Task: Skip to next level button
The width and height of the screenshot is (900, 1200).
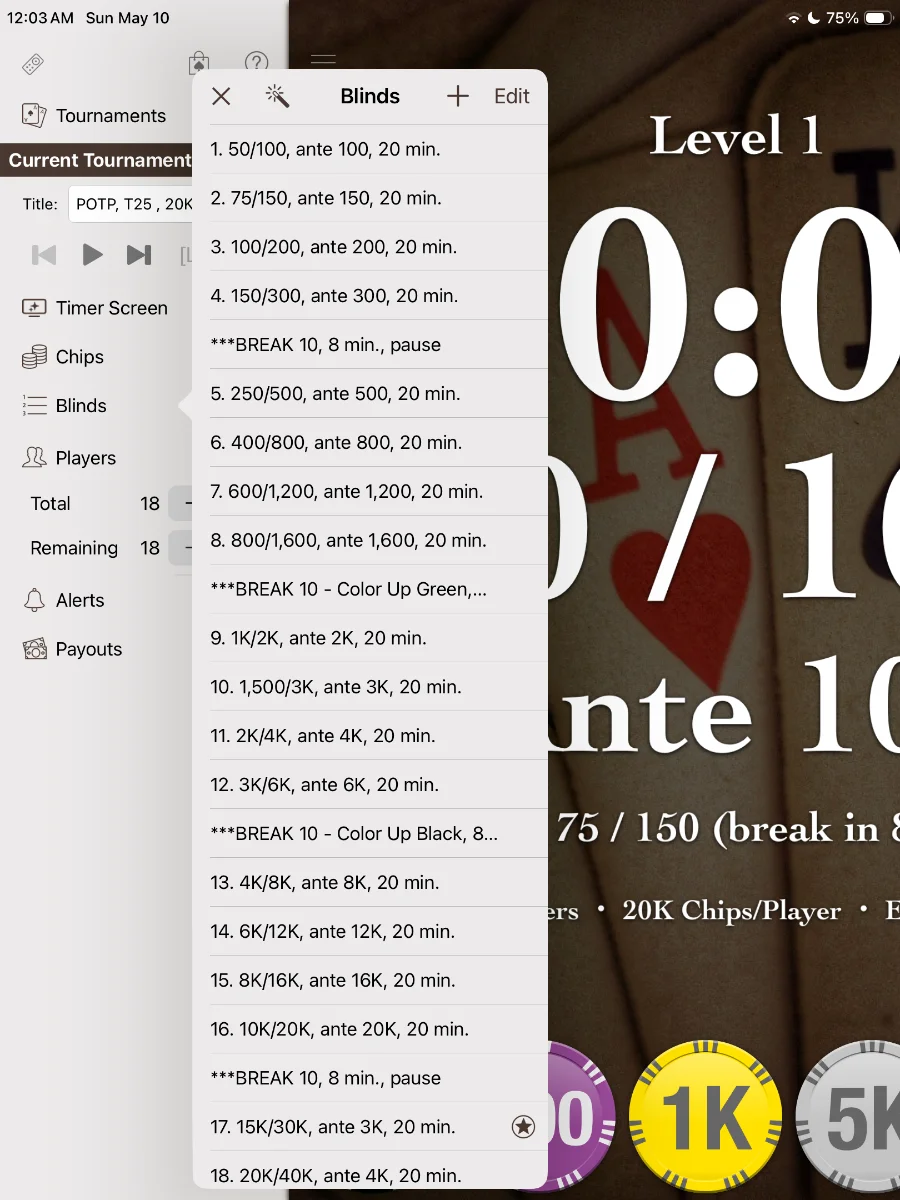Action: [x=139, y=255]
